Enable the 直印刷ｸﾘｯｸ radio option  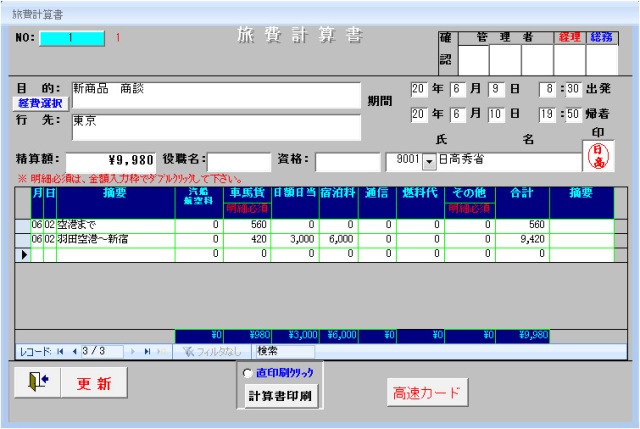(246, 373)
